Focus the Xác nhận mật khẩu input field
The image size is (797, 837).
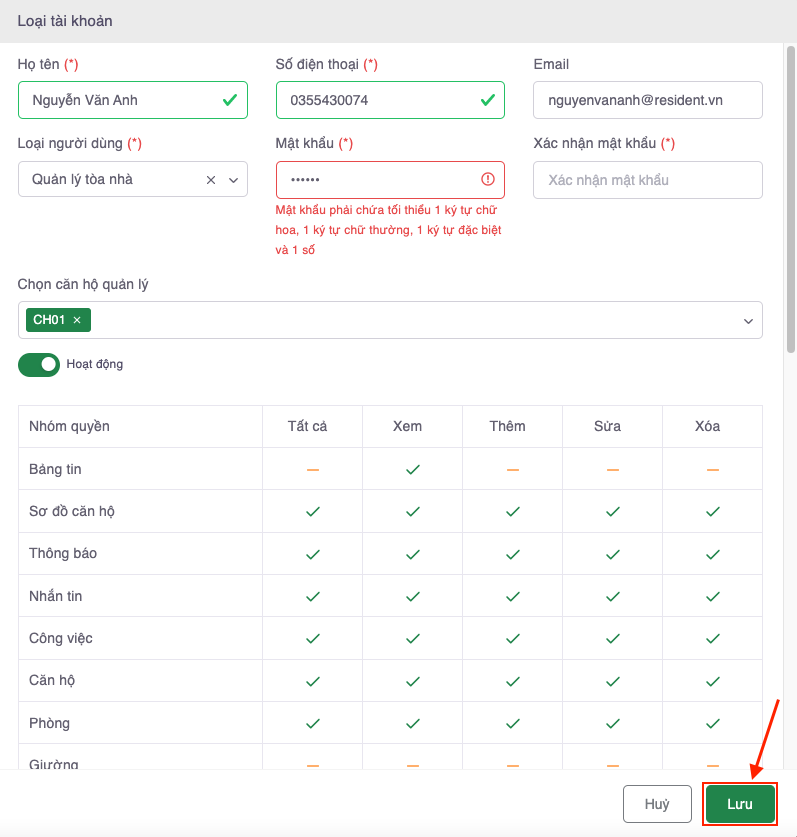647,180
